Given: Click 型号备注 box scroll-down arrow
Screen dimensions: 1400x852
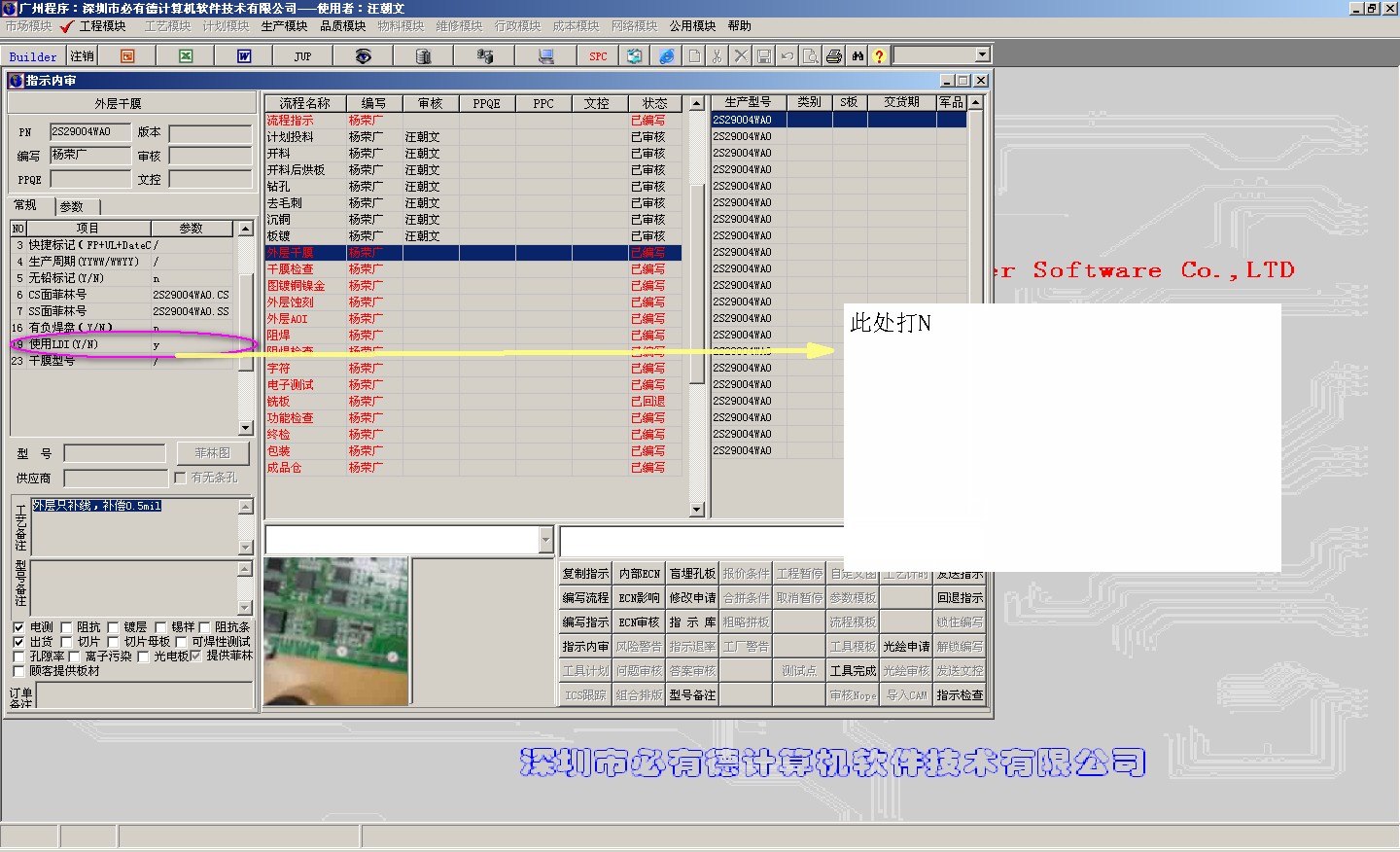Looking at the screenshot, I should (245, 608).
